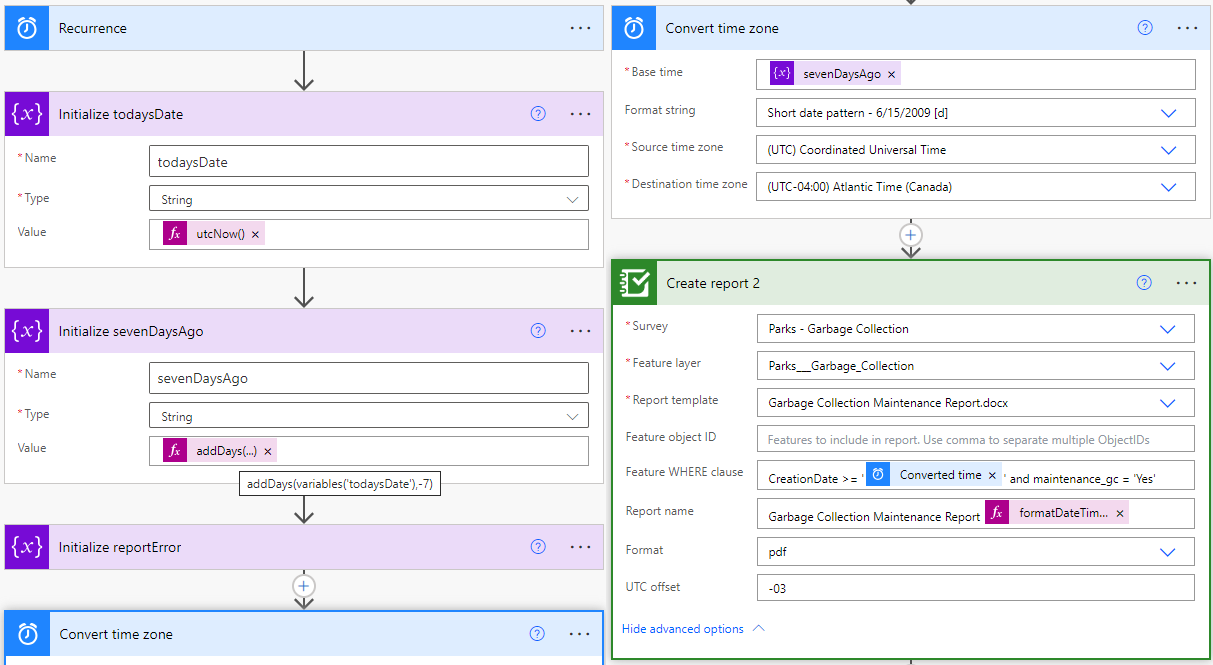
Task: Open the Format string dropdown
Action: point(1169,112)
